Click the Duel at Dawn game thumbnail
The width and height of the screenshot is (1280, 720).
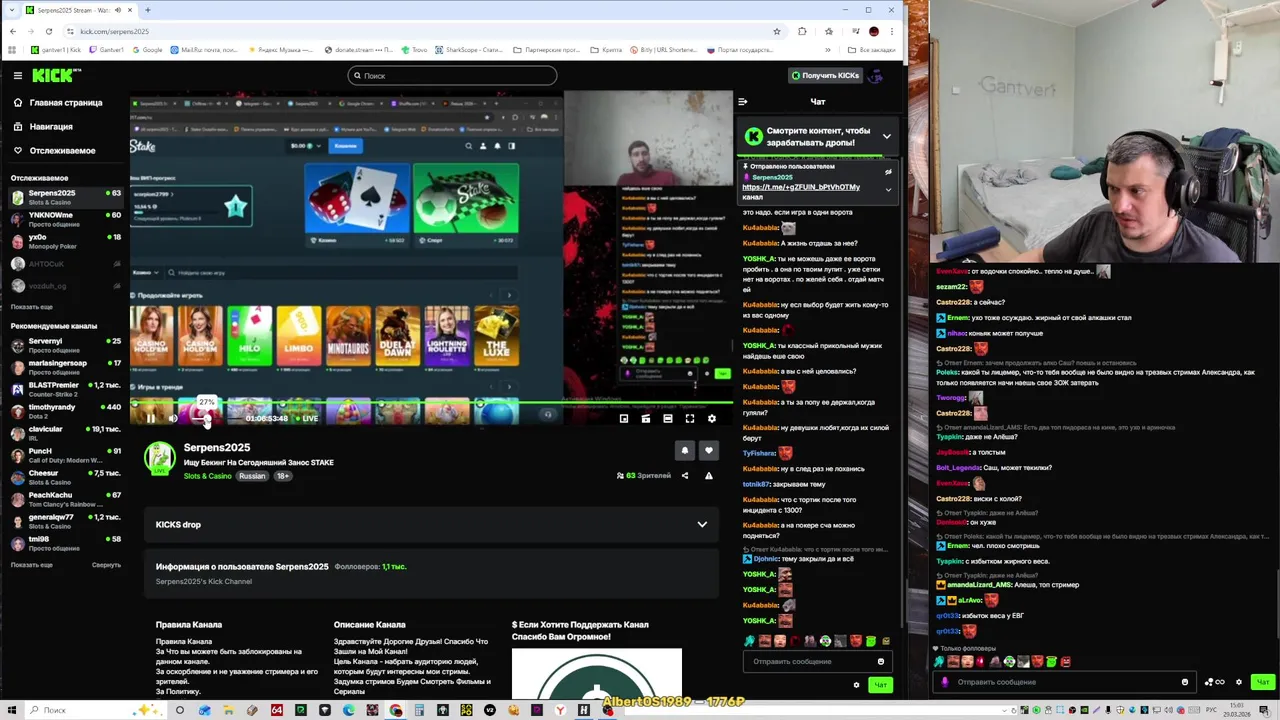click(x=397, y=337)
